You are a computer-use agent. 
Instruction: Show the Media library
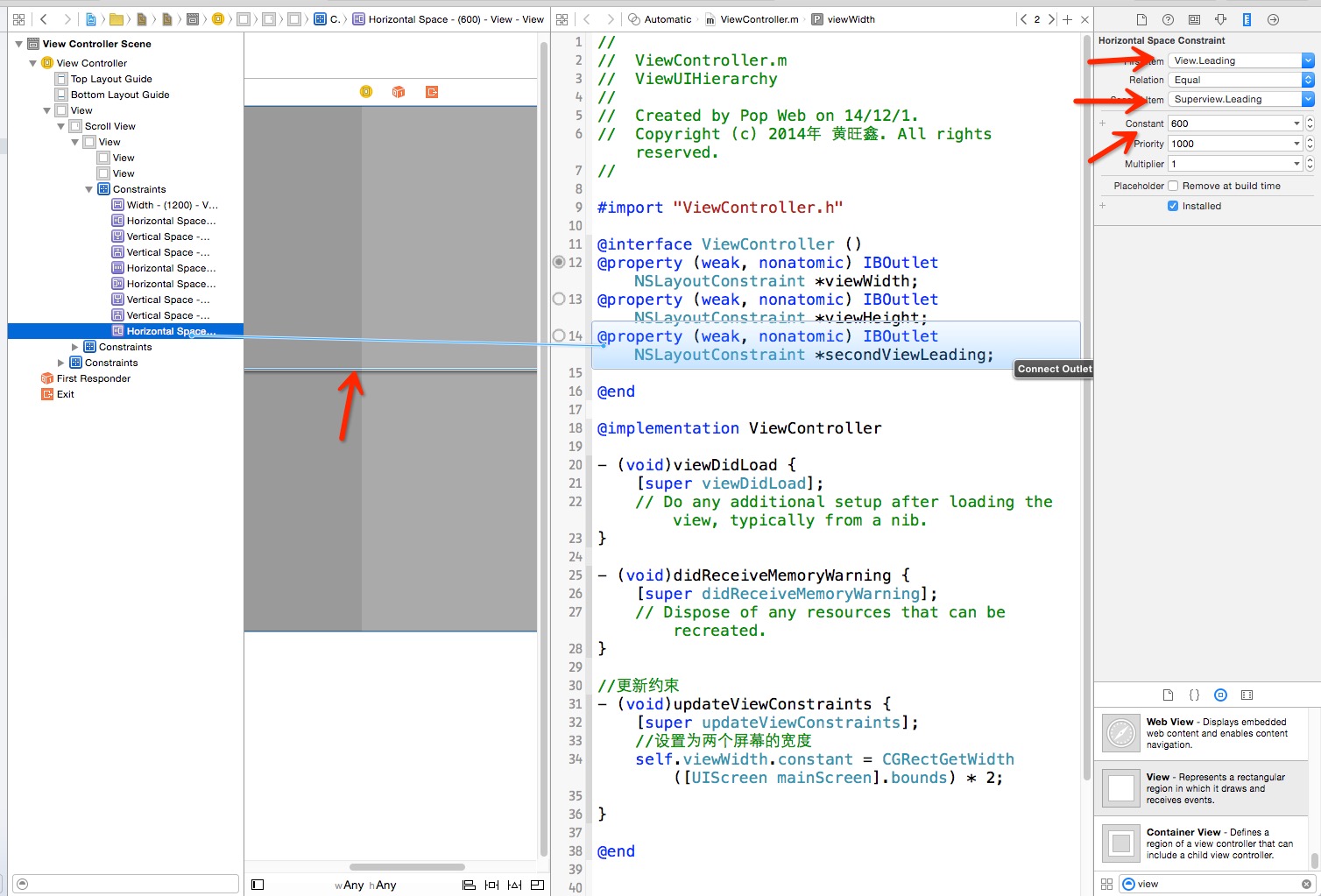pyautogui.click(x=1247, y=695)
